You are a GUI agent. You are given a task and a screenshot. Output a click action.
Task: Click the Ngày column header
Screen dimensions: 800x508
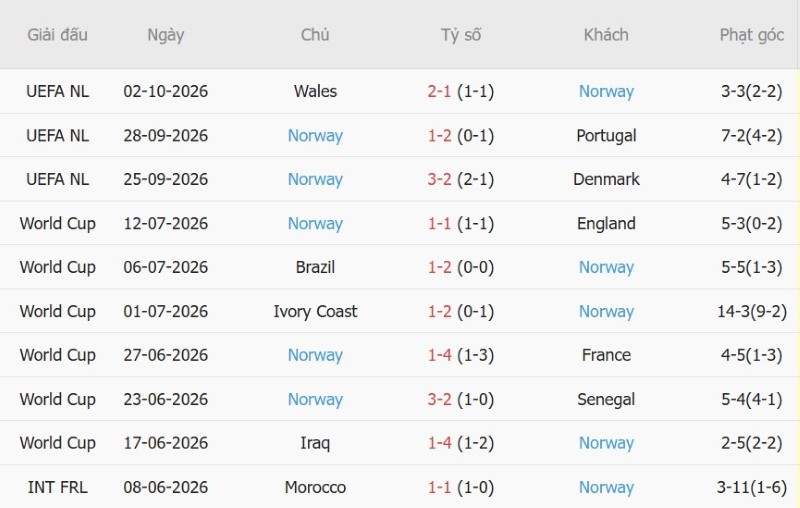(x=165, y=35)
